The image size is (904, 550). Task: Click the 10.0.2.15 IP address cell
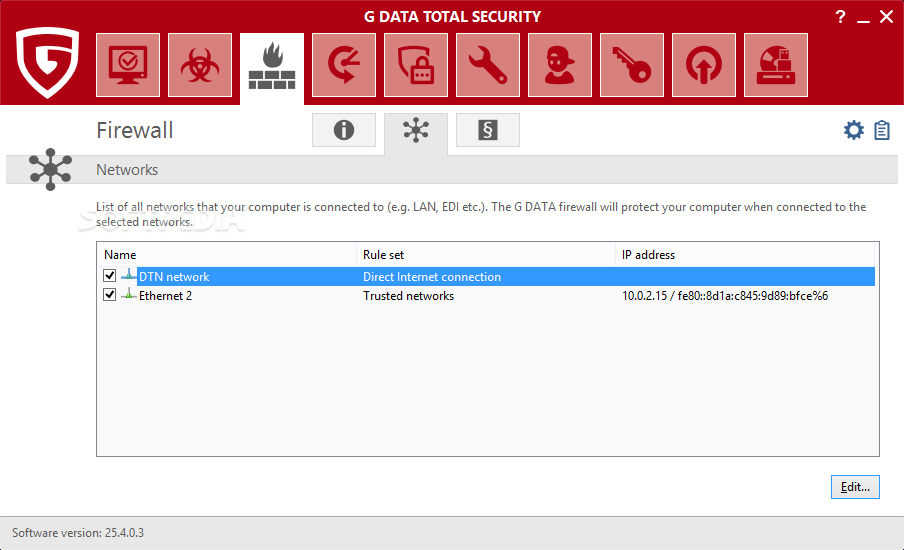tap(725, 296)
